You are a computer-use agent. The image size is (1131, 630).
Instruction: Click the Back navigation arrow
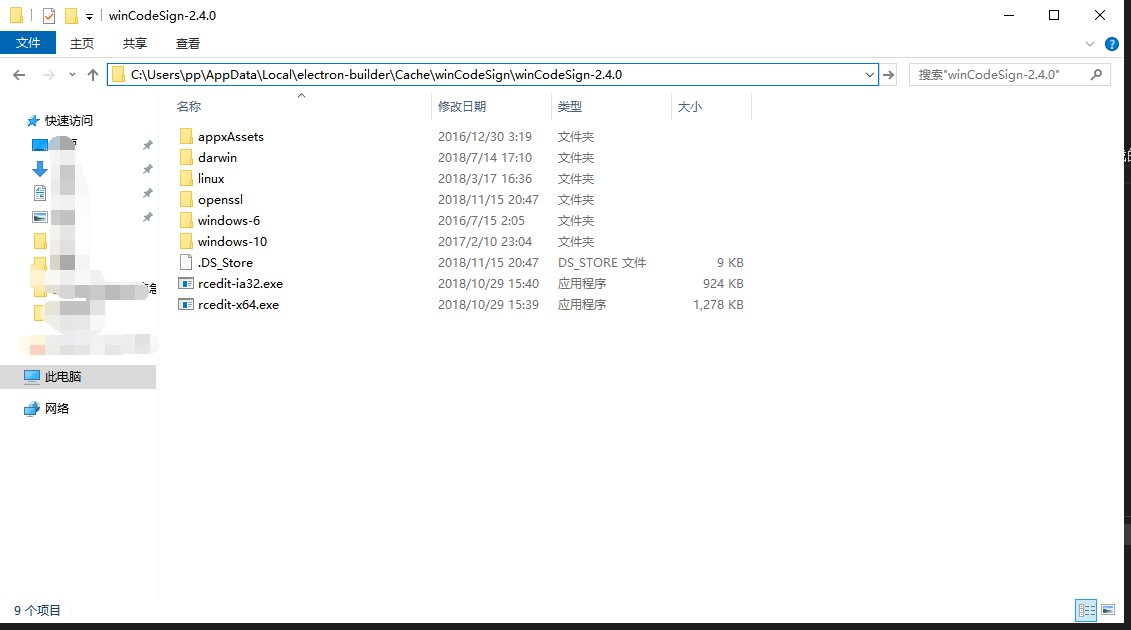[x=20, y=75]
